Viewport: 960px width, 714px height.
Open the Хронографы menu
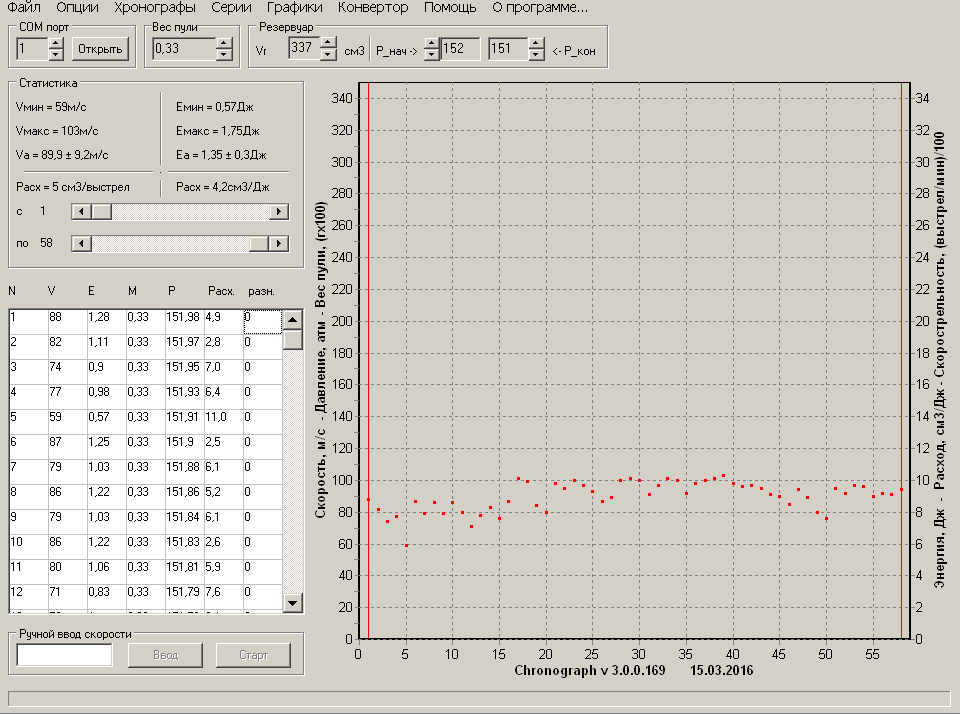(x=155, y=8)
